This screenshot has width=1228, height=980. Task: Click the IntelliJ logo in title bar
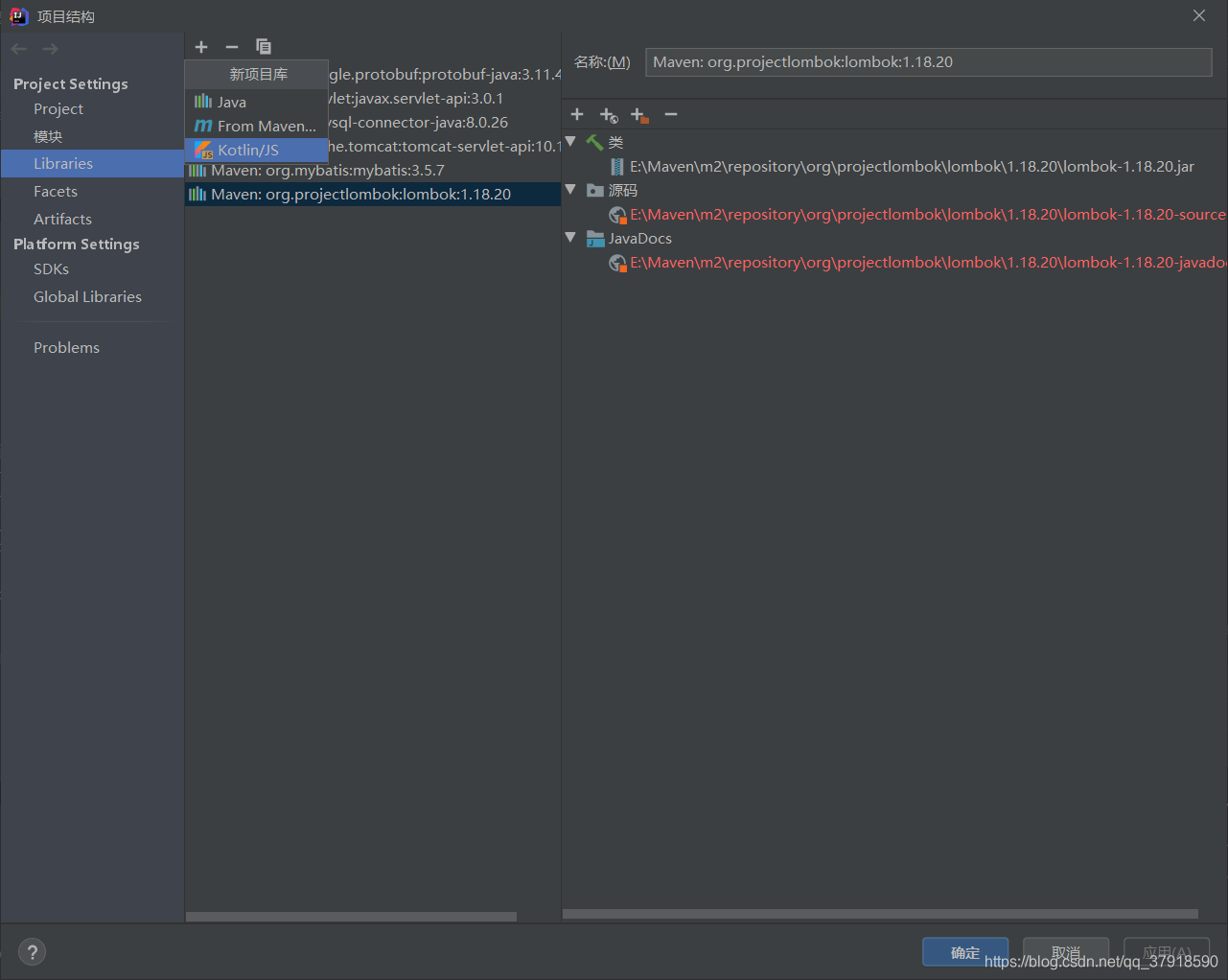coord(18,15)
